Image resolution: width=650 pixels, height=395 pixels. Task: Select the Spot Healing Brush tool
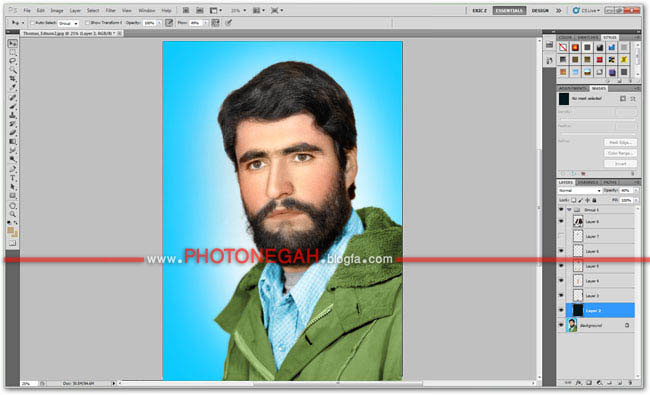[13, 98]
